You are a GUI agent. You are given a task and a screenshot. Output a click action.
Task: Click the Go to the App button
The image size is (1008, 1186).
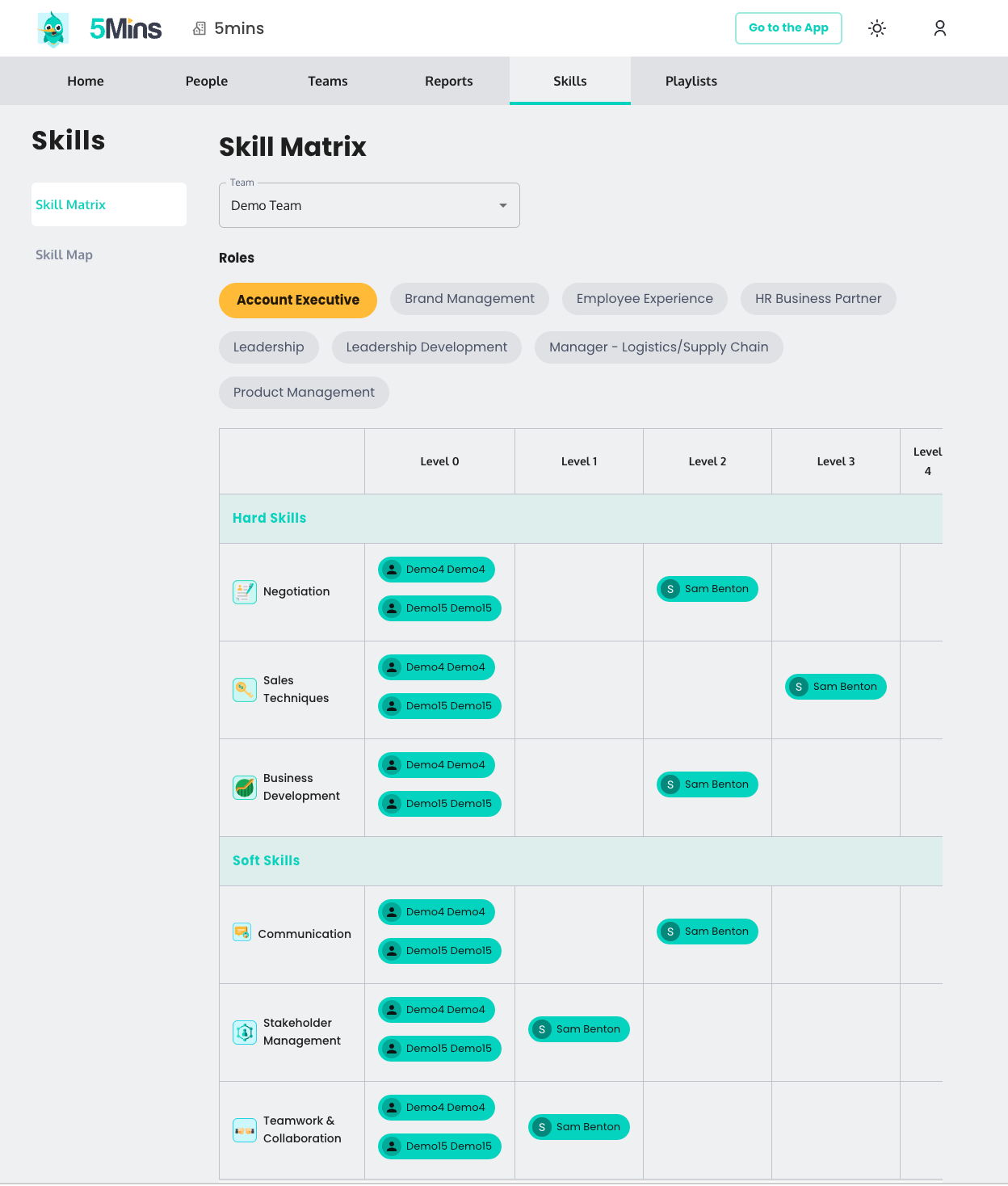pyautogui.click(x=787, y=28)
